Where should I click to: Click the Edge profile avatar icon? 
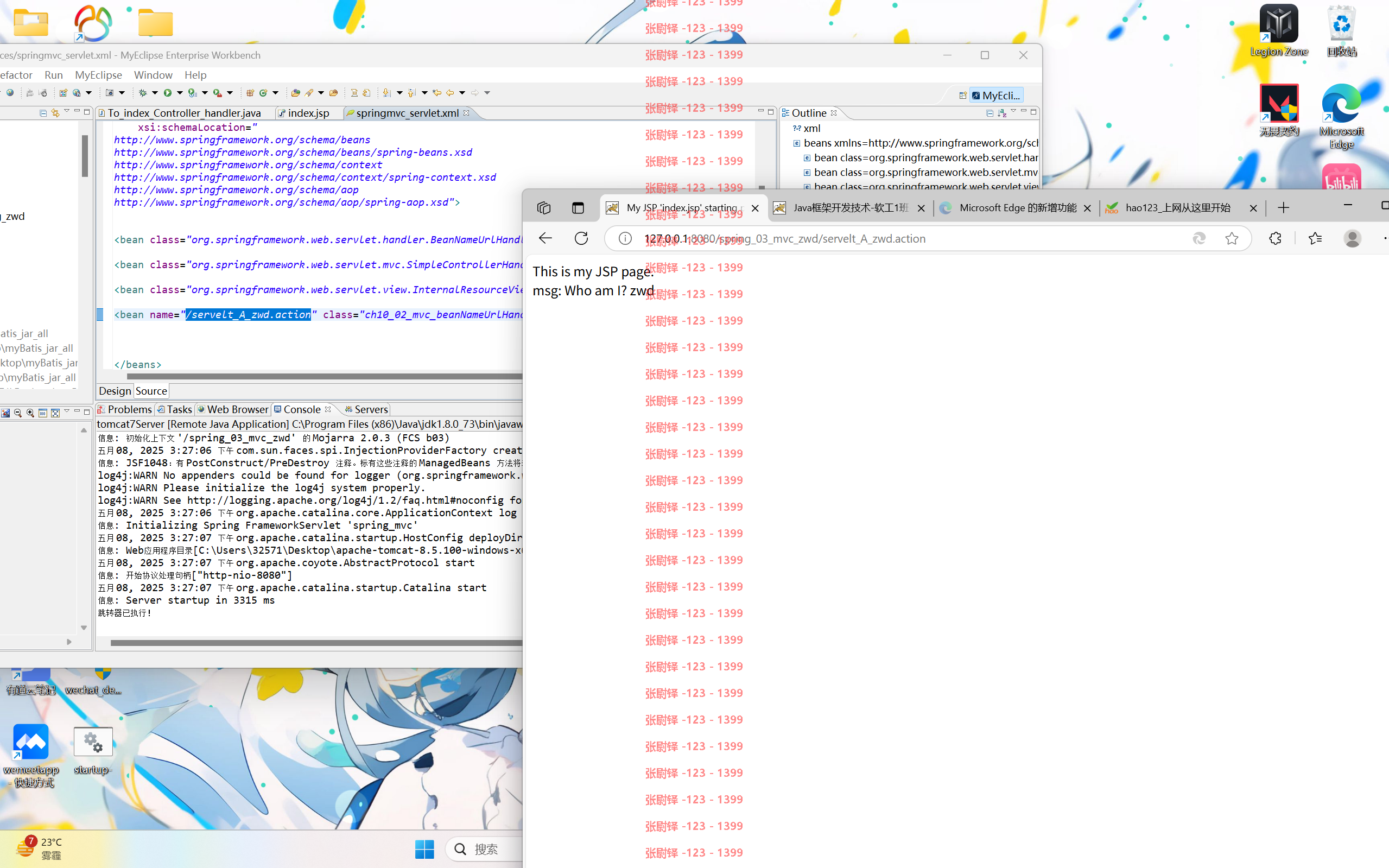[1352, 238]
